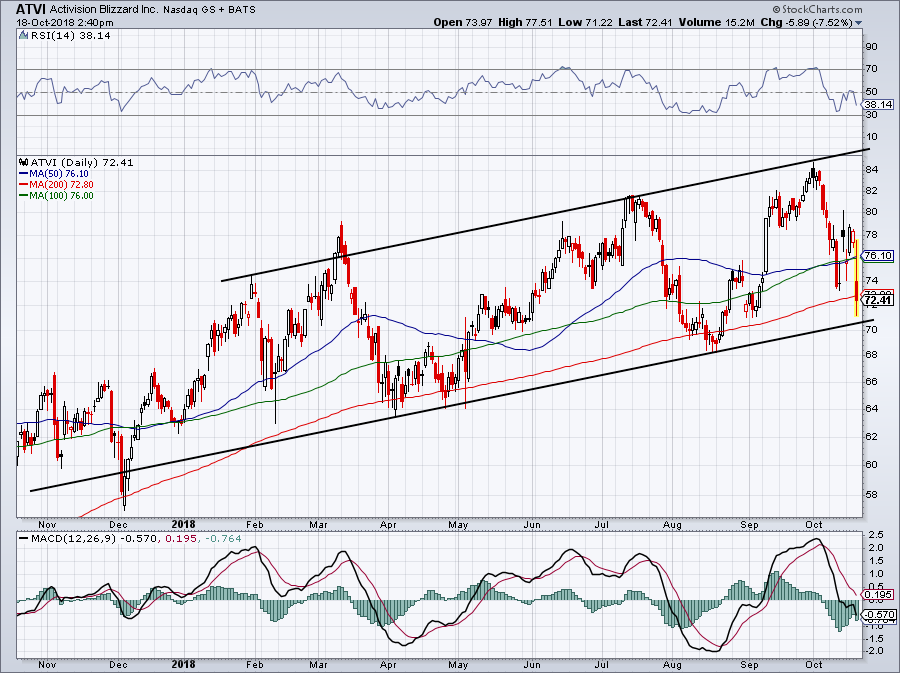Click the red MA(200) legend line swatch
This screenshot has height=673, width=900.
click(24, 184)
